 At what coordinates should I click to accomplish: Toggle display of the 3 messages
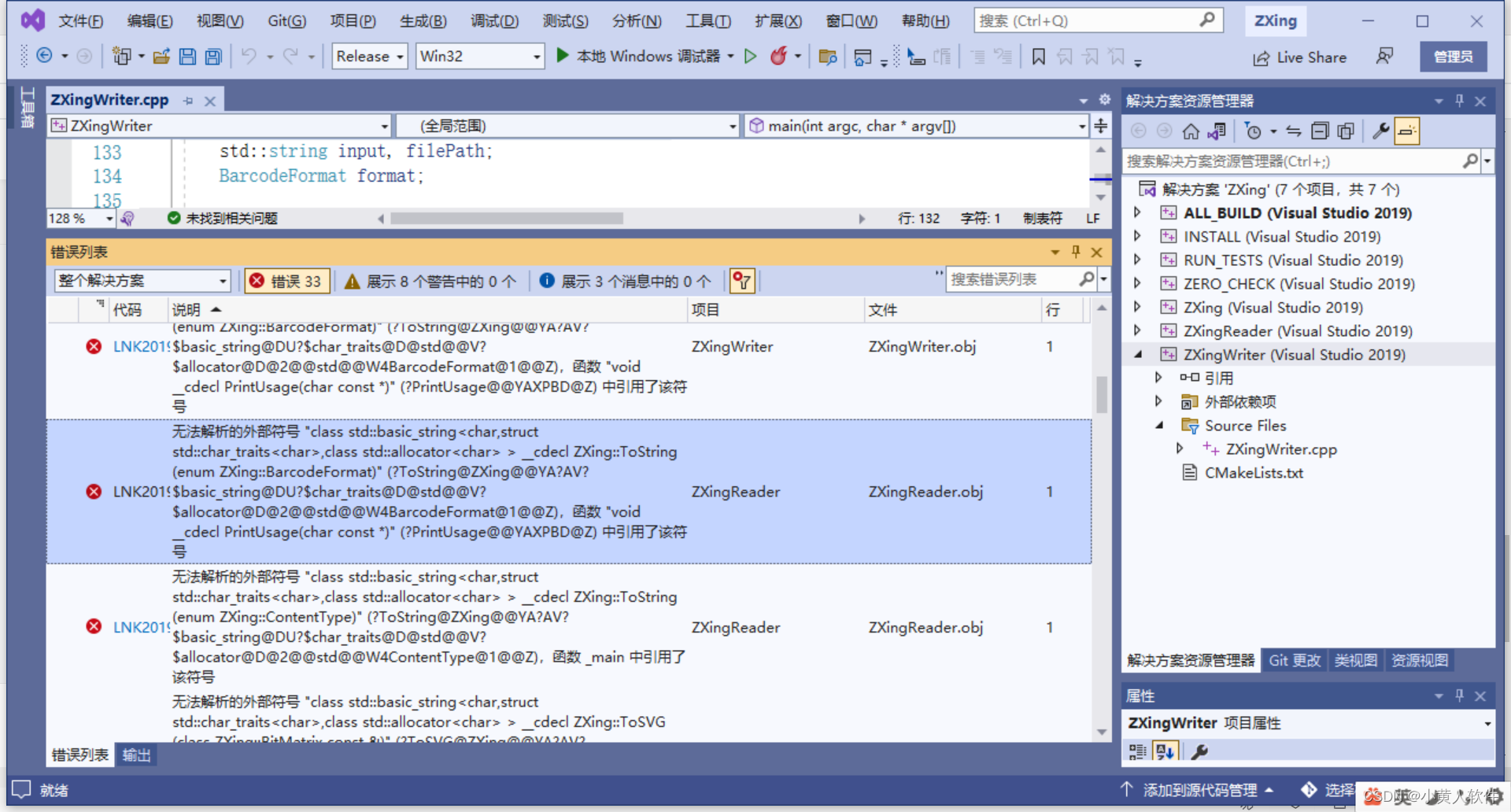point(626,280)
